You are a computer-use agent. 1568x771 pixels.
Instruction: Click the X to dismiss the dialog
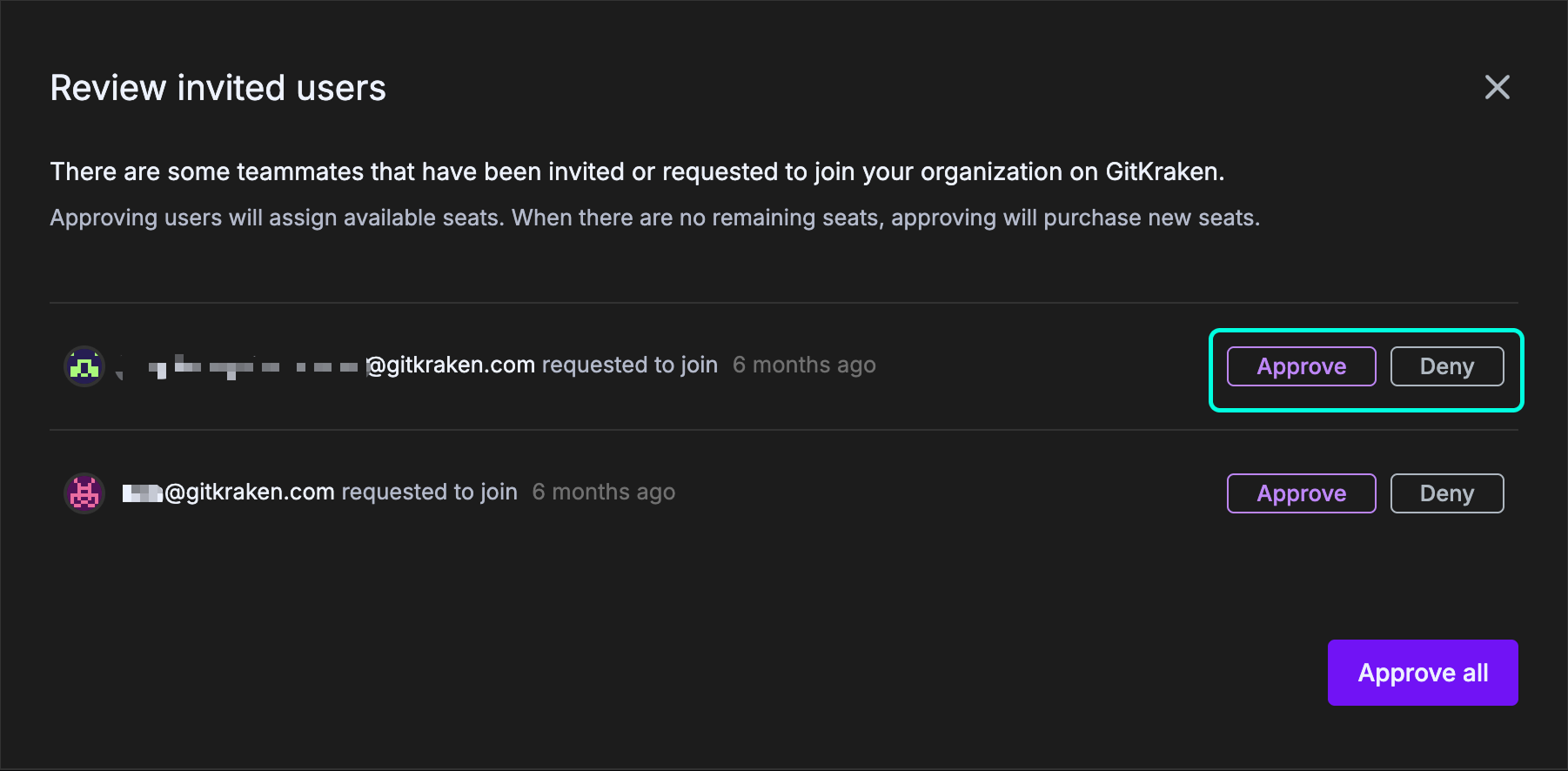1497,87
